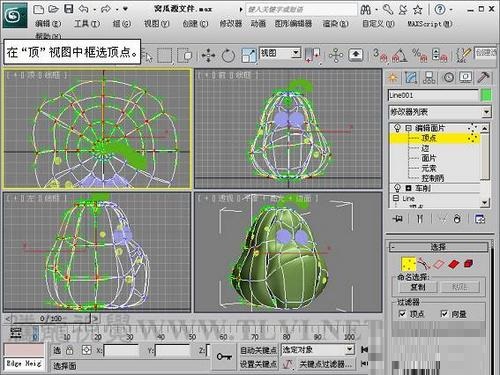Select the Edge sub-object selection icon
This screenshot has width=500, height=375.
tap(424, 264)
